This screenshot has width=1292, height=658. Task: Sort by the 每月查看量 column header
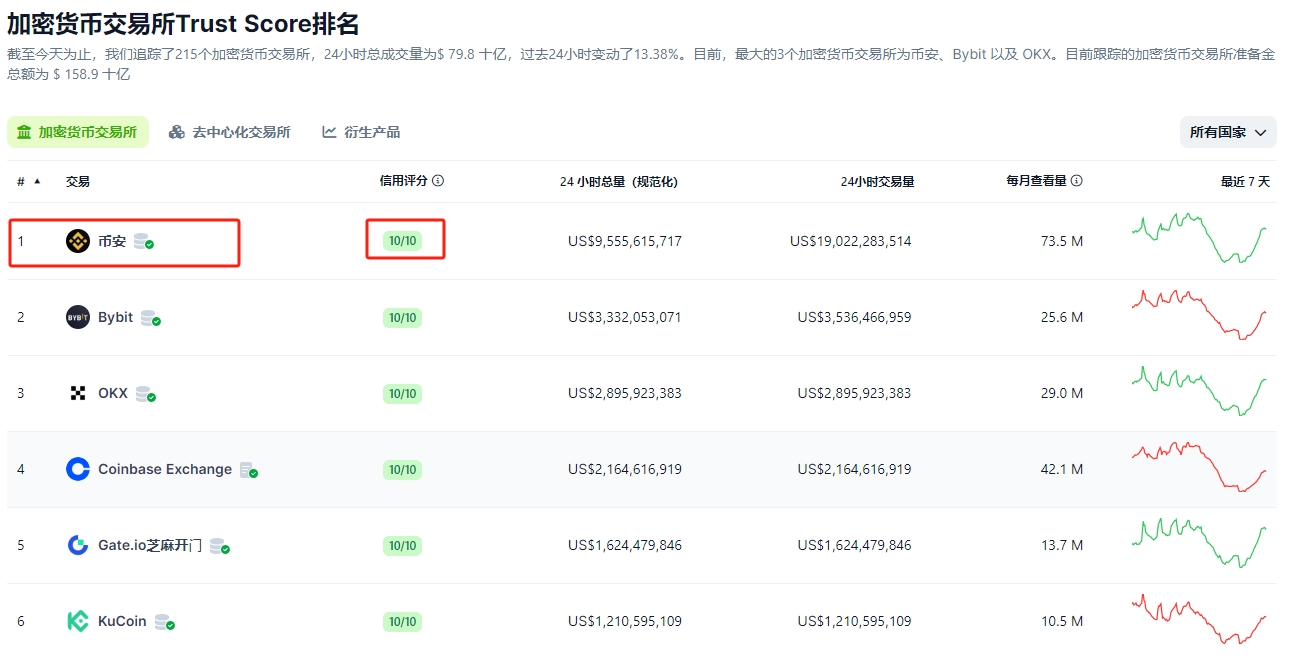(x=1036, y=181)
